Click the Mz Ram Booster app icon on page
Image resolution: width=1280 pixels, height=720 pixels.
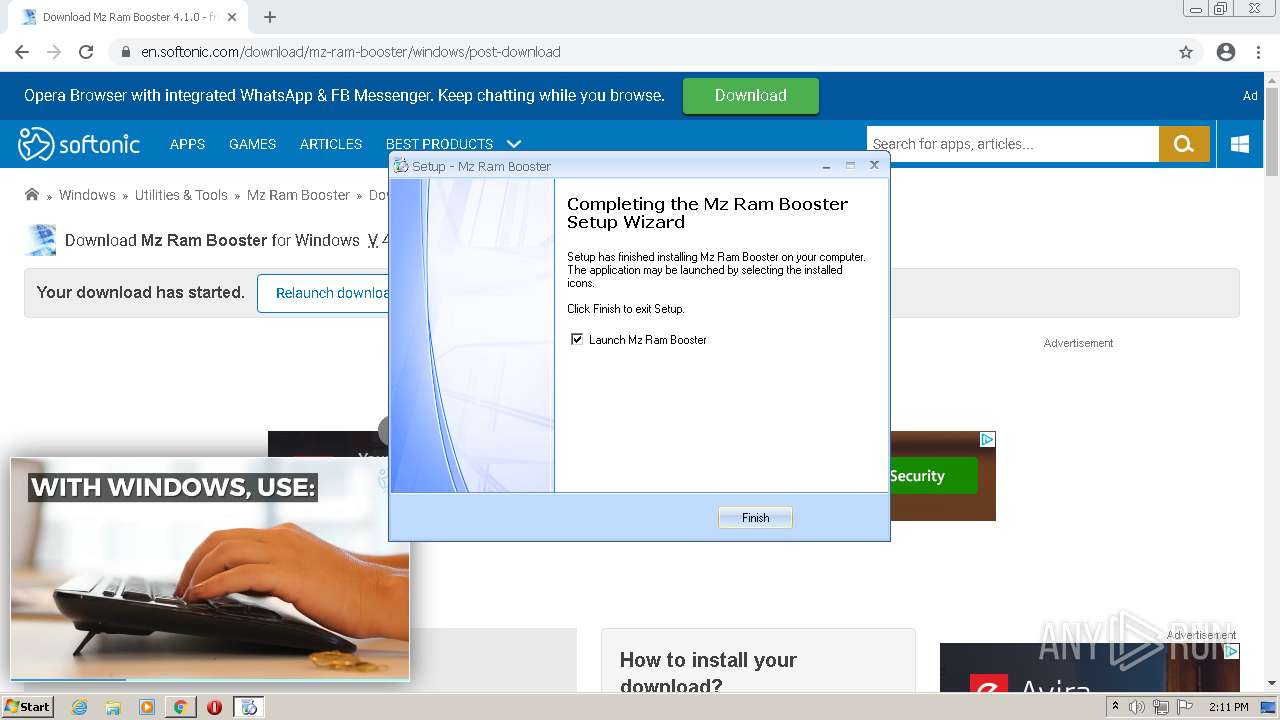[x=41, y=240]
